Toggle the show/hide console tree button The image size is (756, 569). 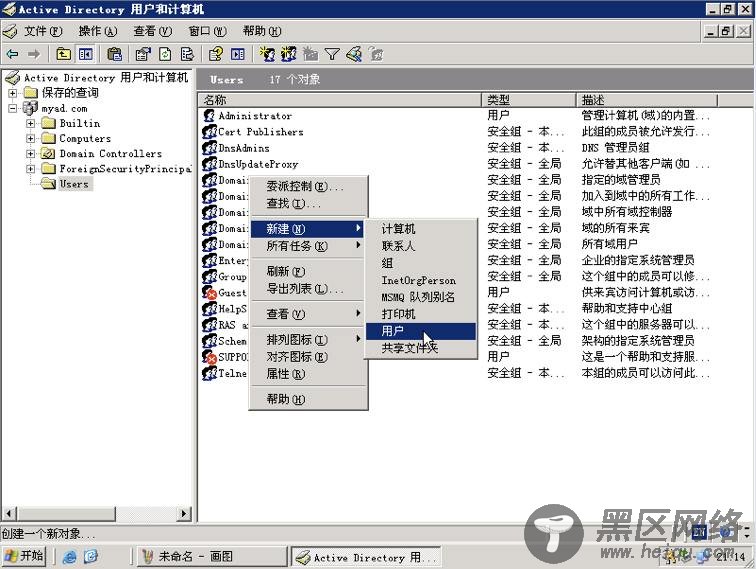86,54
